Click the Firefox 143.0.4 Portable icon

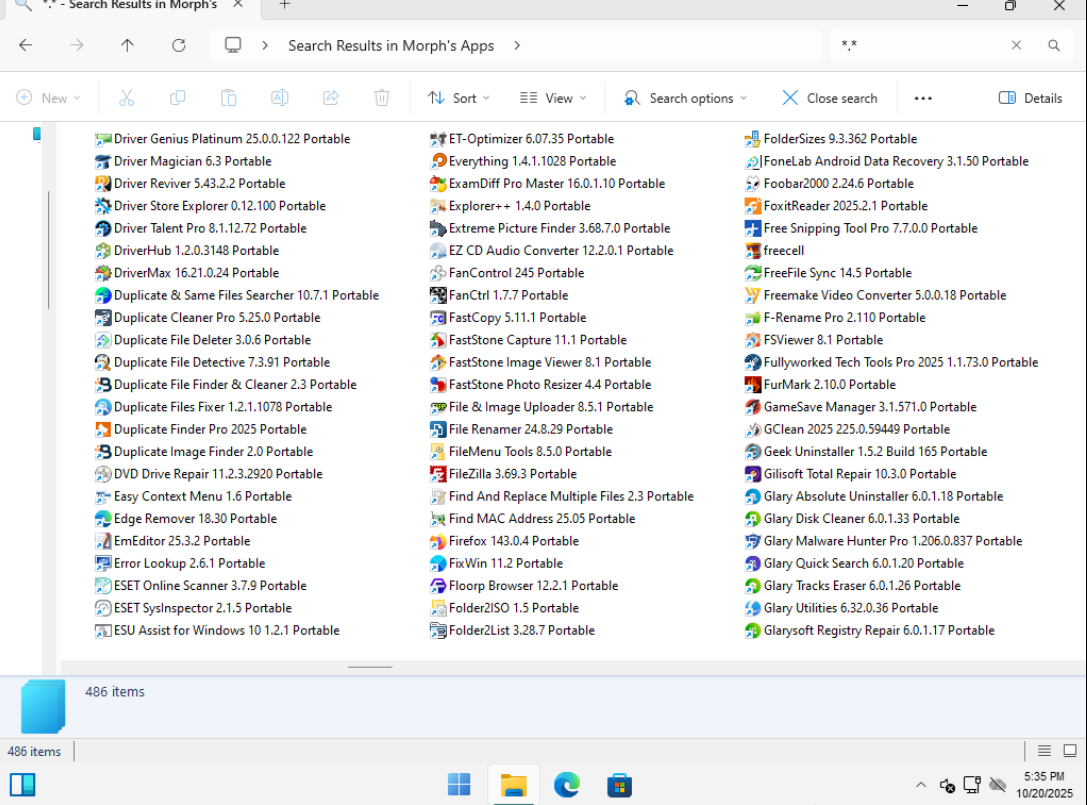(x=438, y=541)
